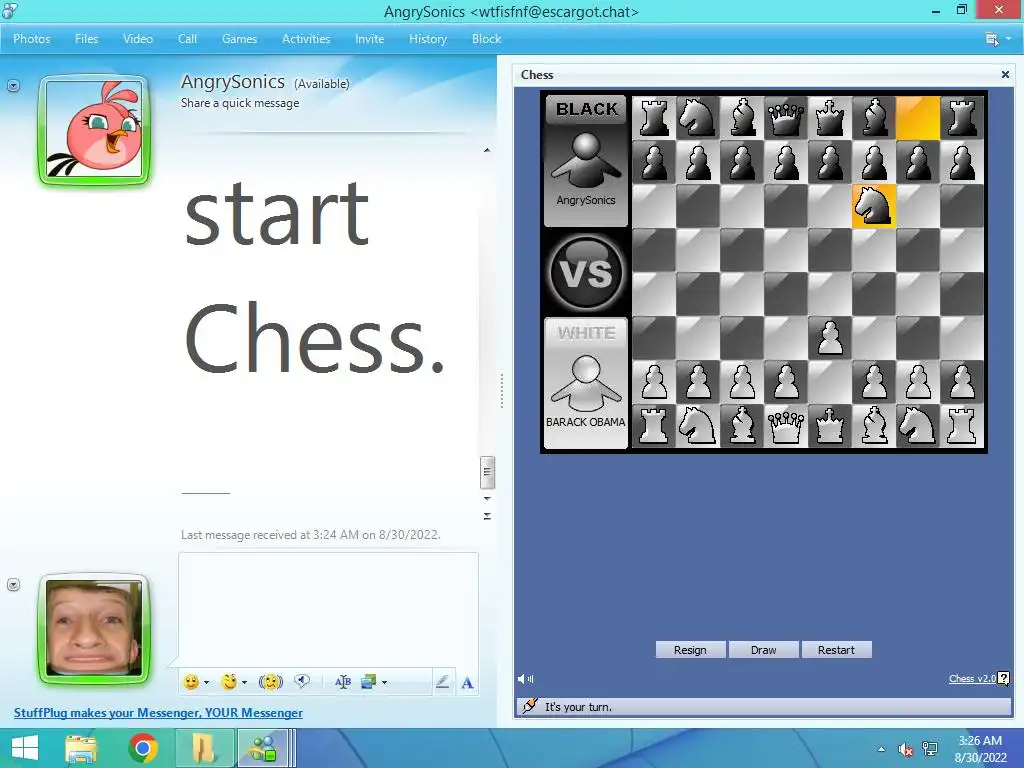Click your own face display picture
1024x768 pixels.
pos(94,628)
